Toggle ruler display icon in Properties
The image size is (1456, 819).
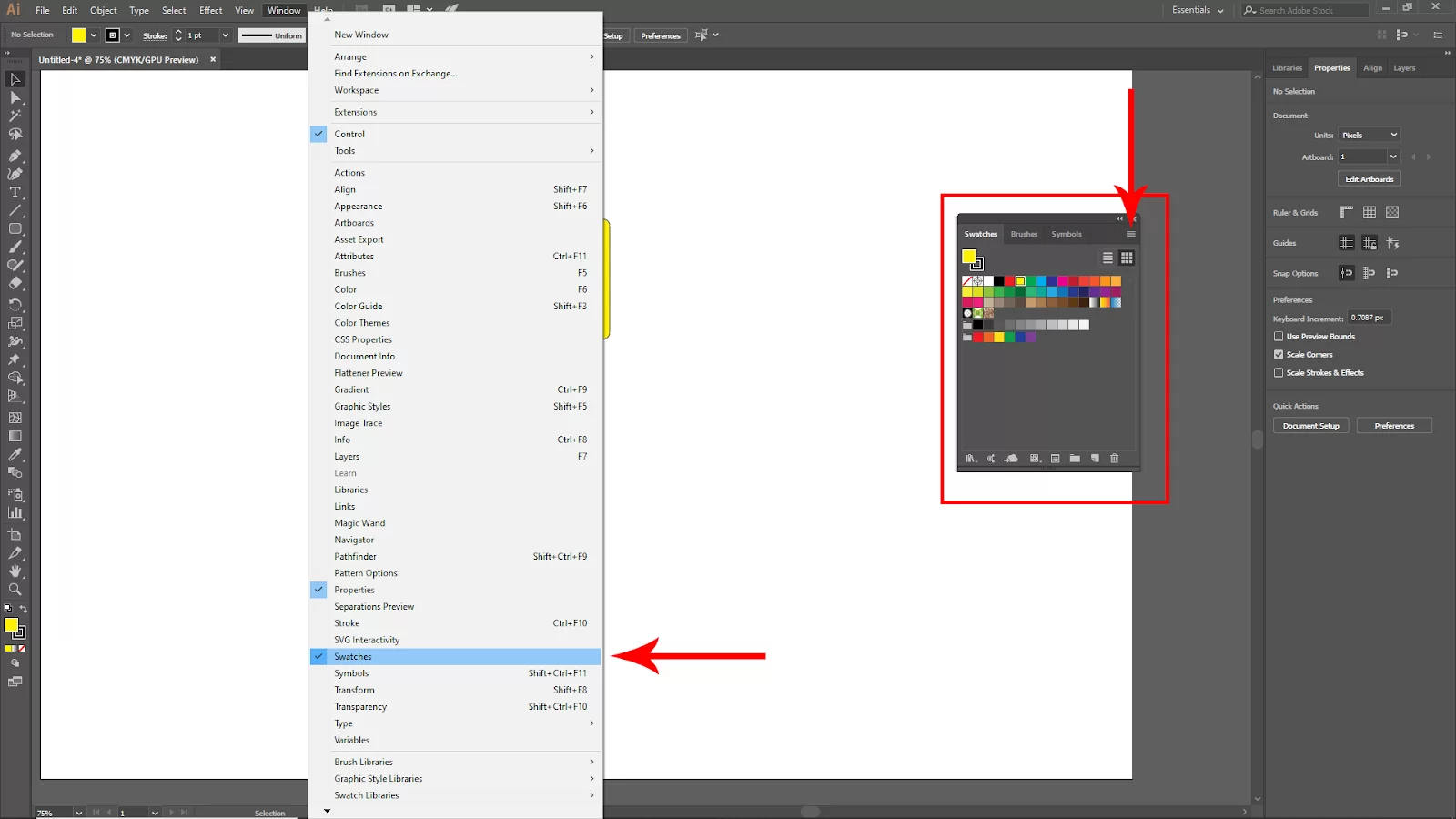(1347, 212)
